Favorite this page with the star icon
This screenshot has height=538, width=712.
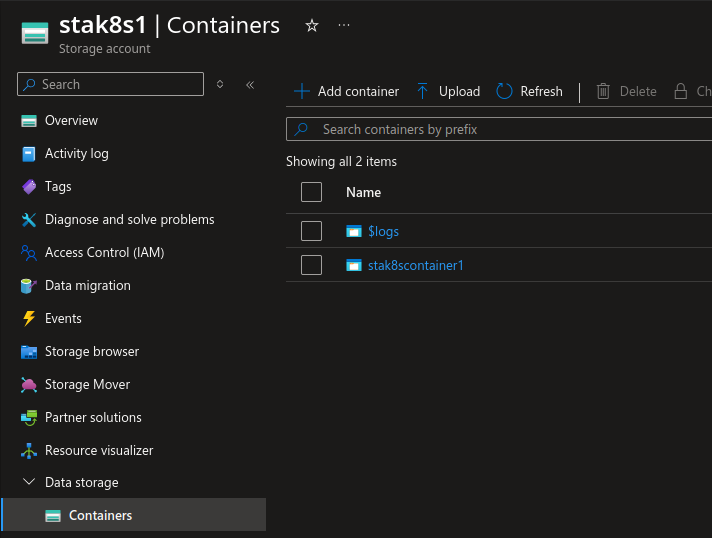(x=312, y=25)
